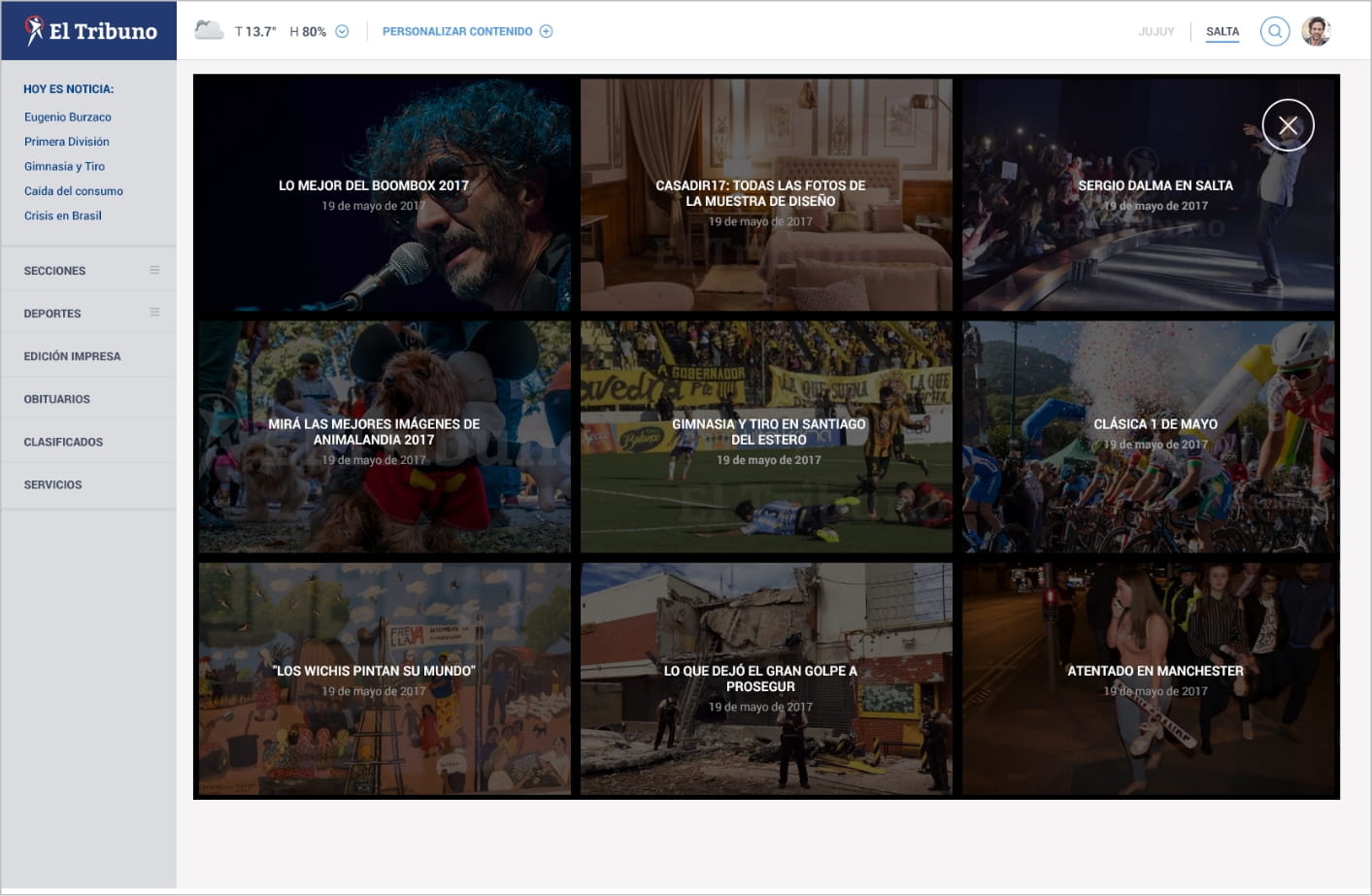Open the user profile avatar
1372x896 pixels.
click(1316, 31)
